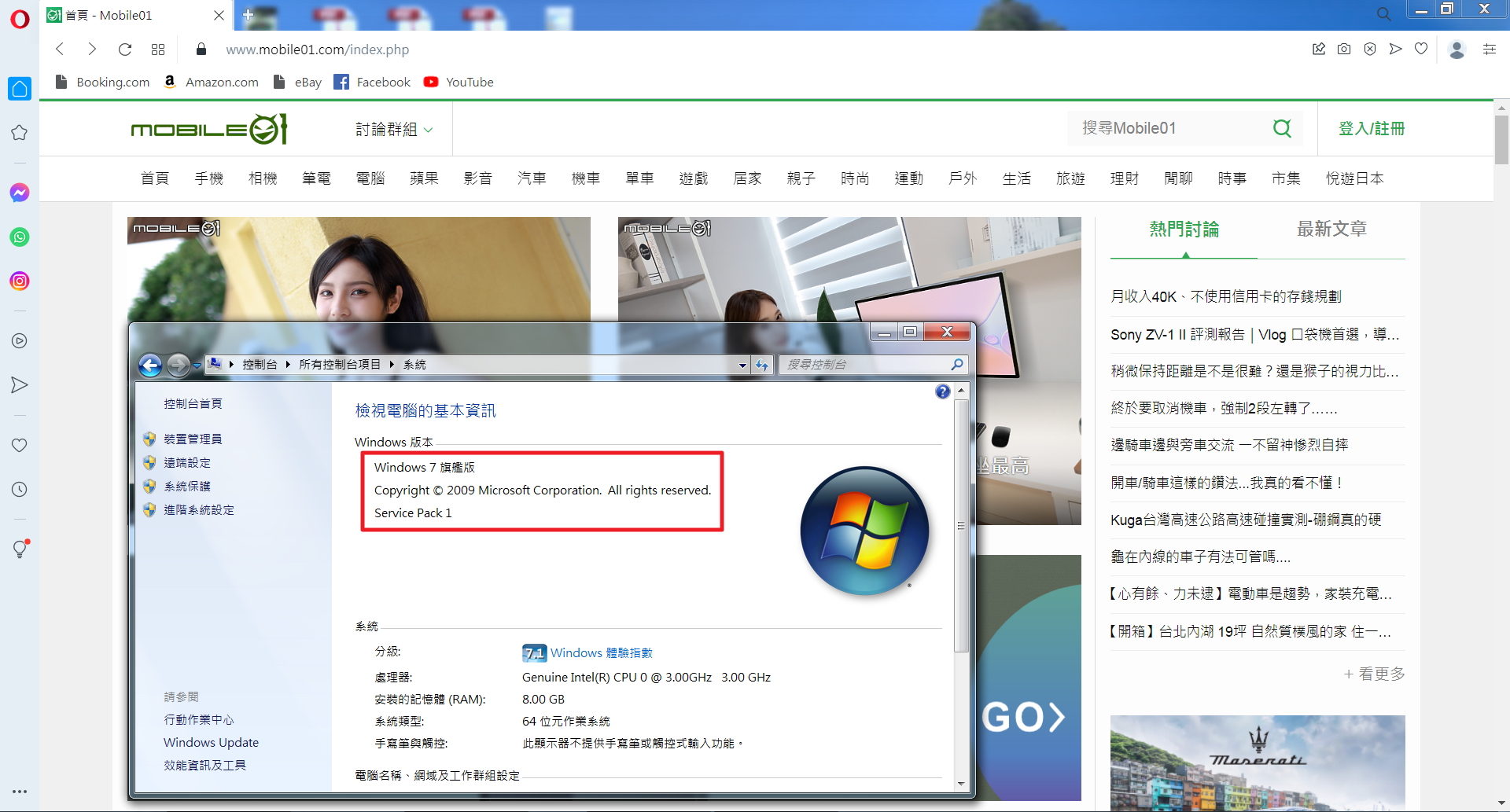This screenshot has width=1510, height=812.
Task: Take a snapshot with the camera icon
Action: coord(1344,49)
